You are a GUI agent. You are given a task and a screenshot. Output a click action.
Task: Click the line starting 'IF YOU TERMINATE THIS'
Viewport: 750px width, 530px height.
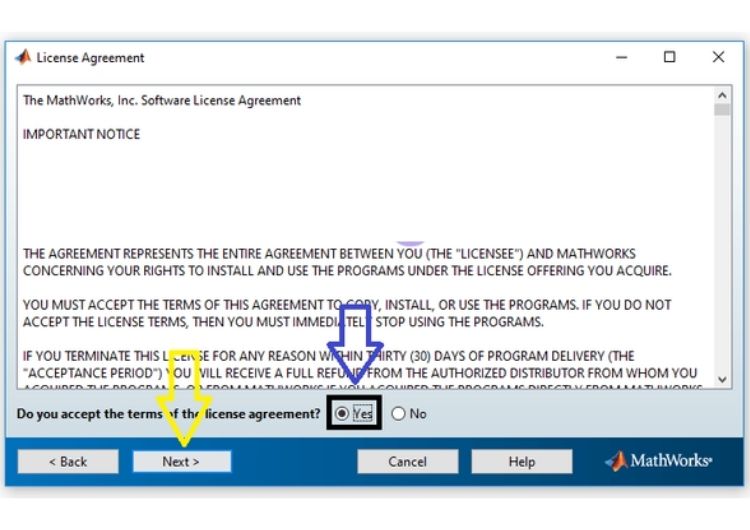(329, 356)
